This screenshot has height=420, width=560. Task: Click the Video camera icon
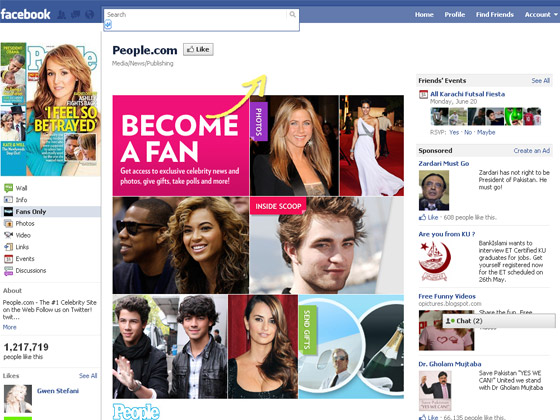(x=8, y=235)
